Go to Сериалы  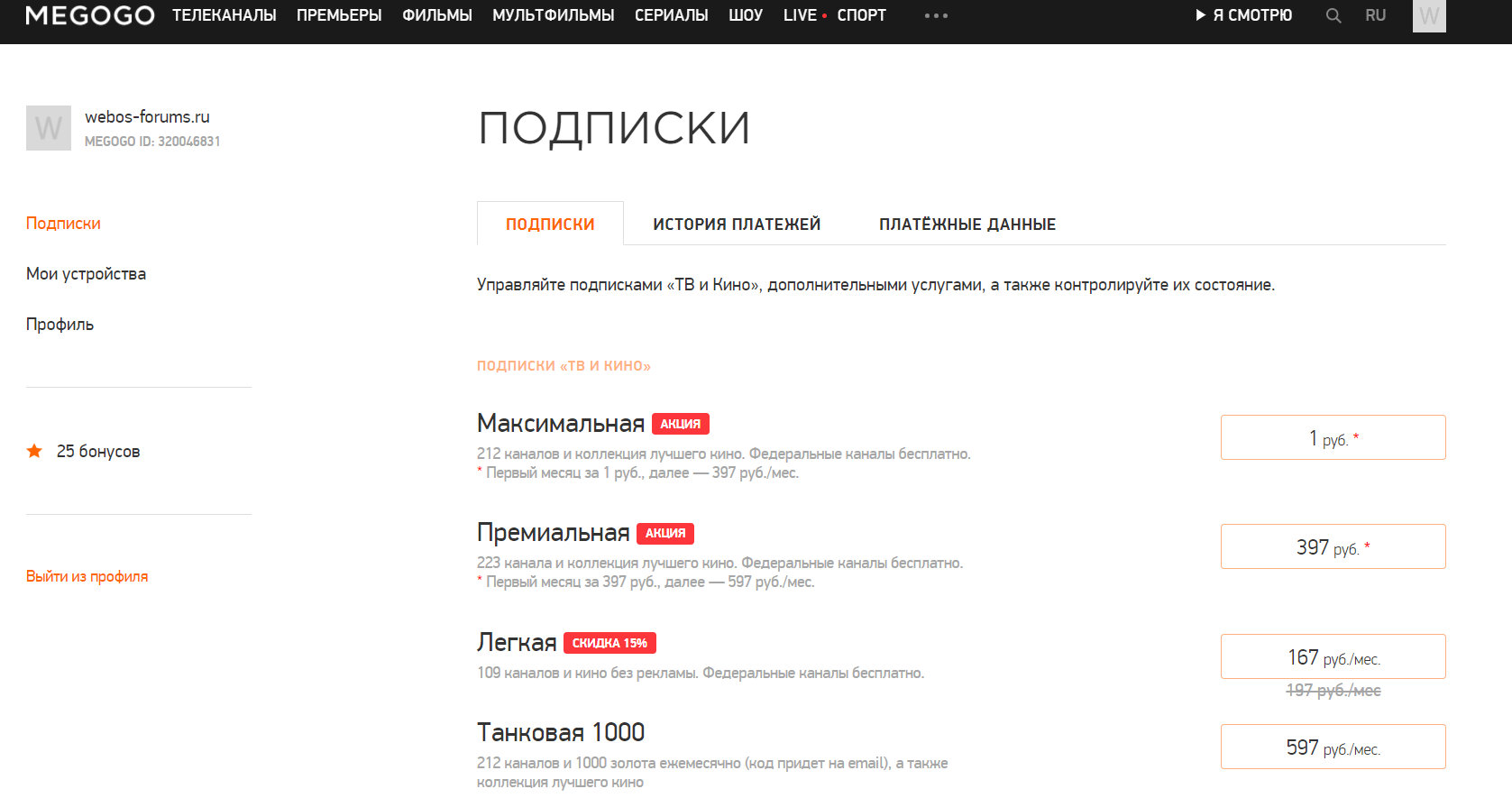[672, 15]
